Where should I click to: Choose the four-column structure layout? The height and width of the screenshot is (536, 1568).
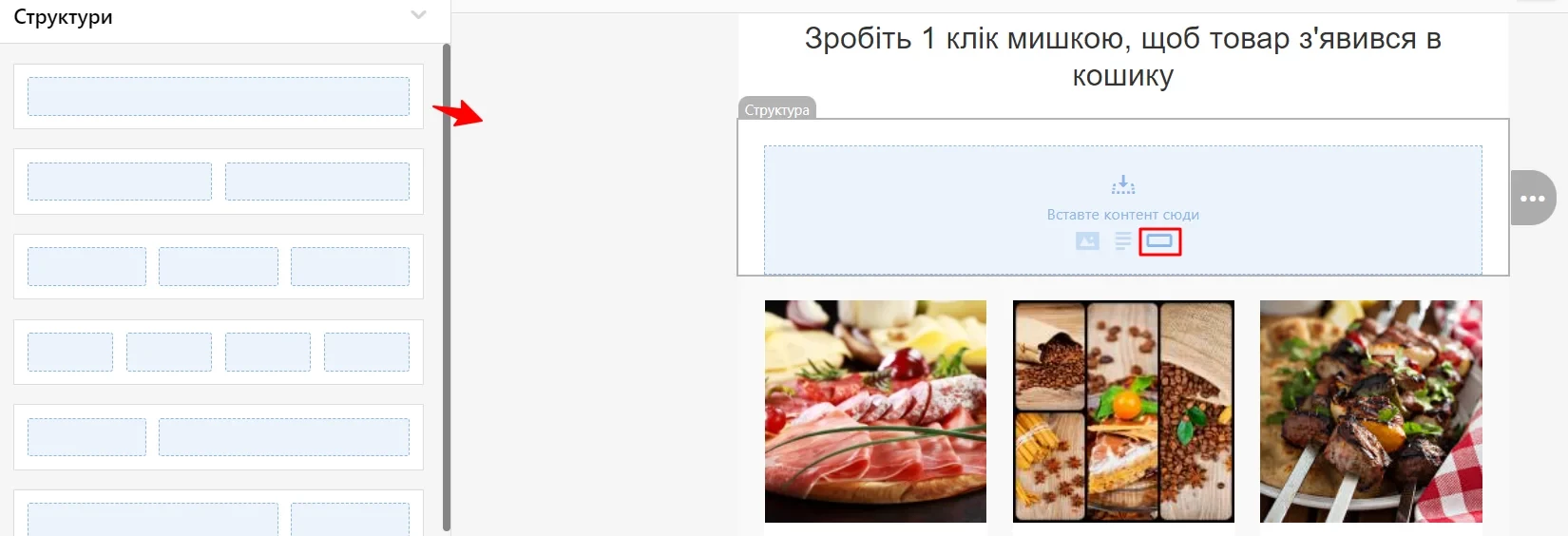(x=219, y=352)
